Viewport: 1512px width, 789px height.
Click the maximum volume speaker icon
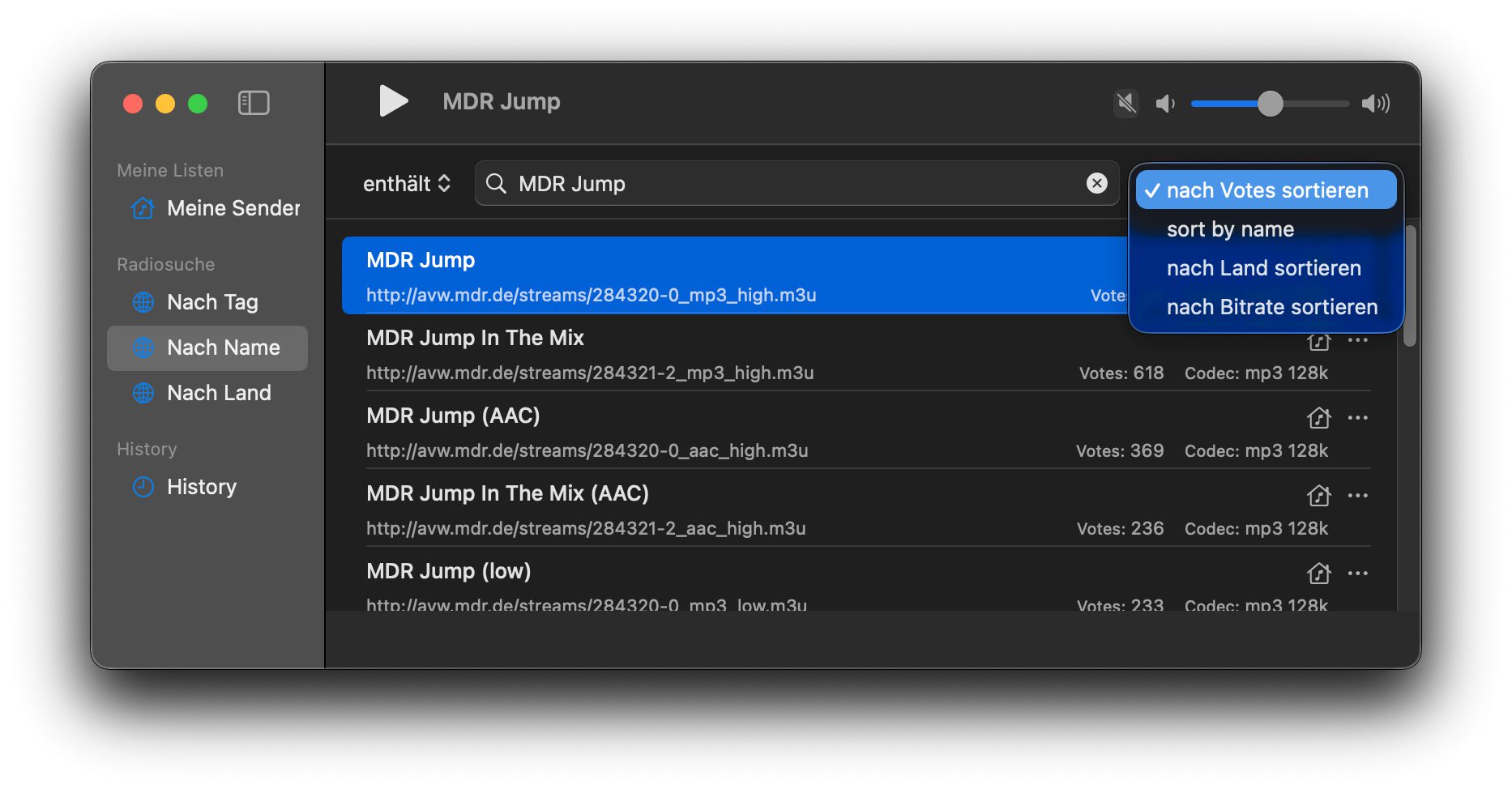1375,104
